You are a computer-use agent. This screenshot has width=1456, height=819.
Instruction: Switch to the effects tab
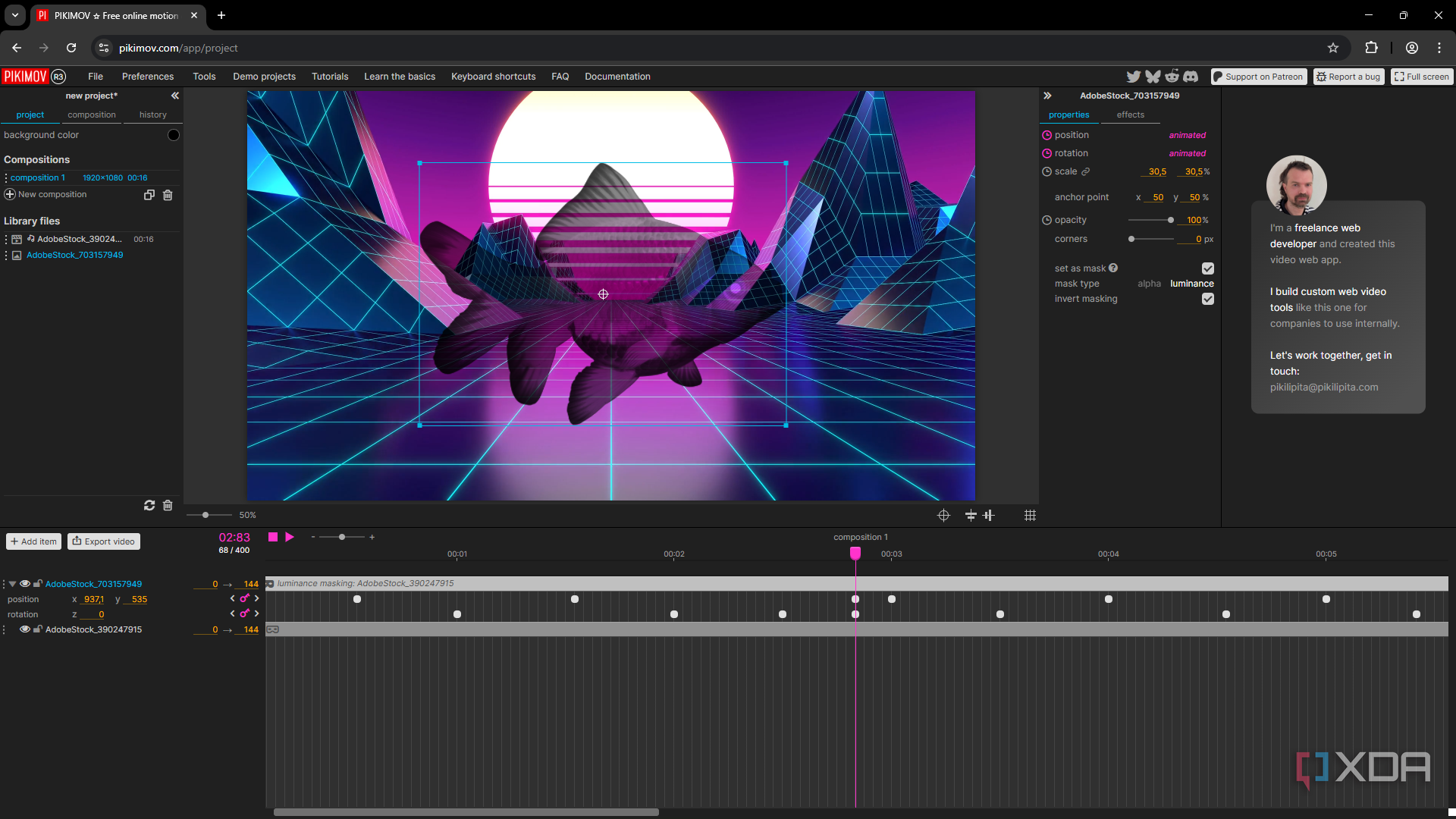pos(1130,115)
